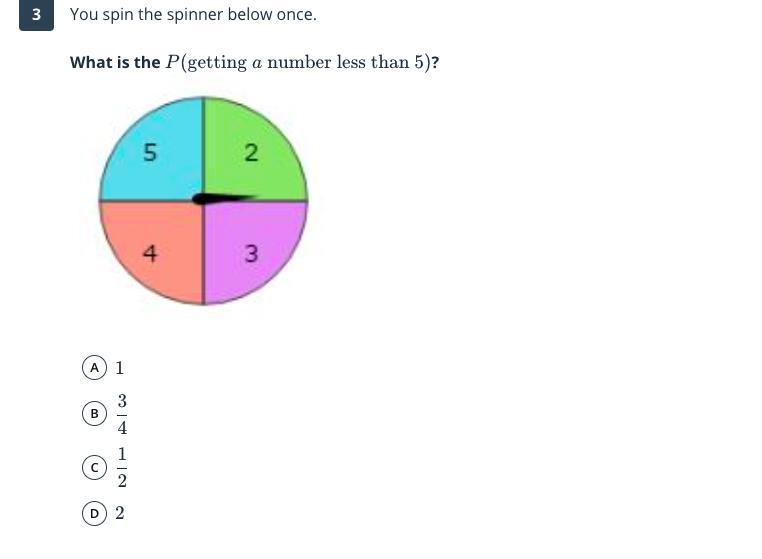Select answer option B radio button

pyautogui.click(x=94, y=414)
